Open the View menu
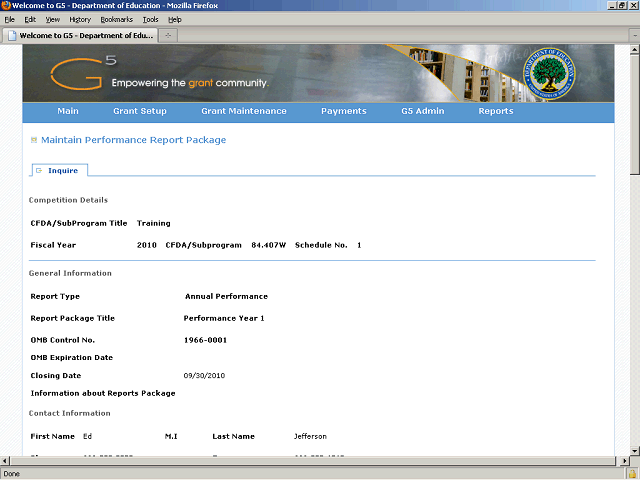The height and width of the screenshot is (480, 640). [53, 20]
